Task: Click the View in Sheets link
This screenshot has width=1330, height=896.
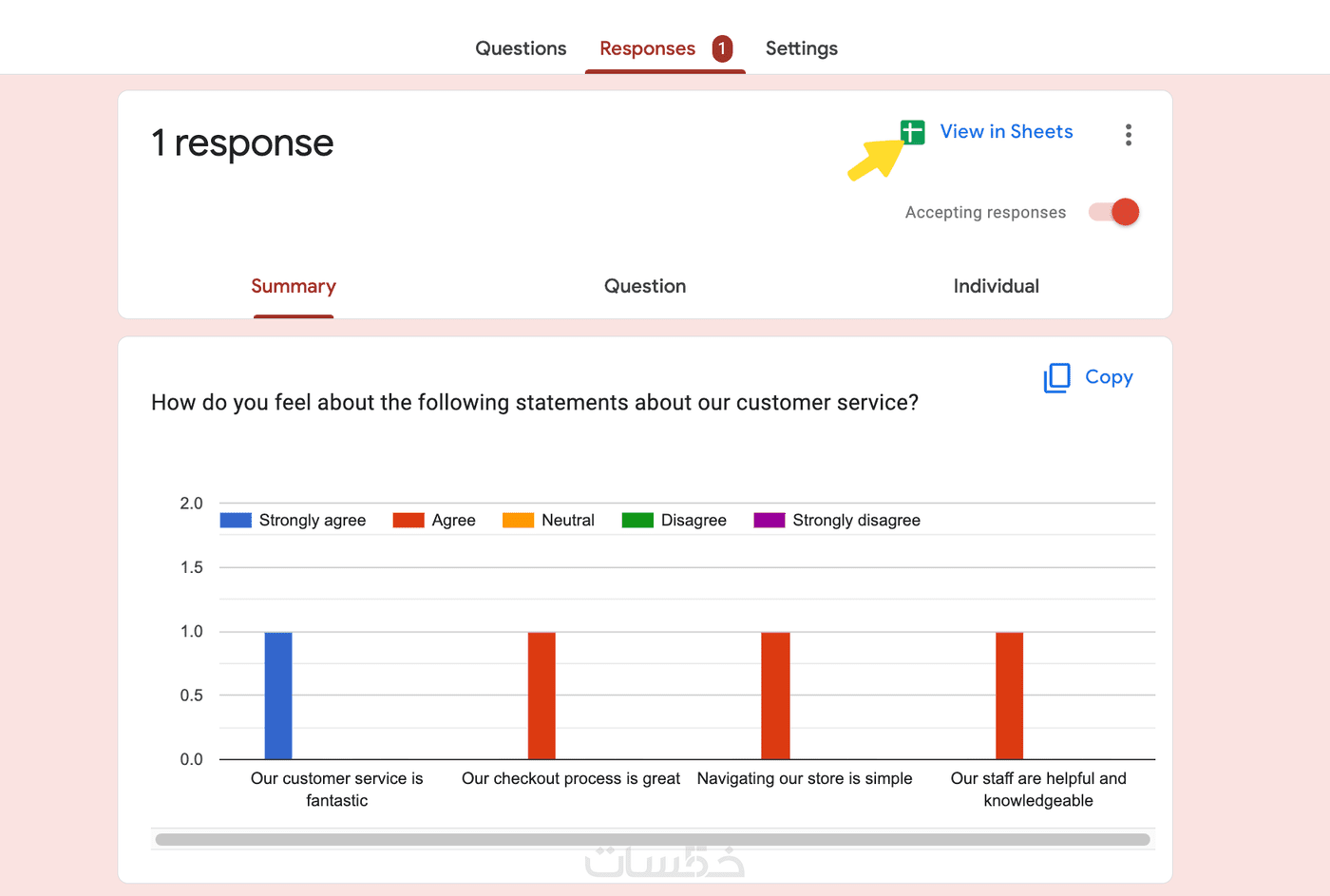Action: tap(1006, 132)
